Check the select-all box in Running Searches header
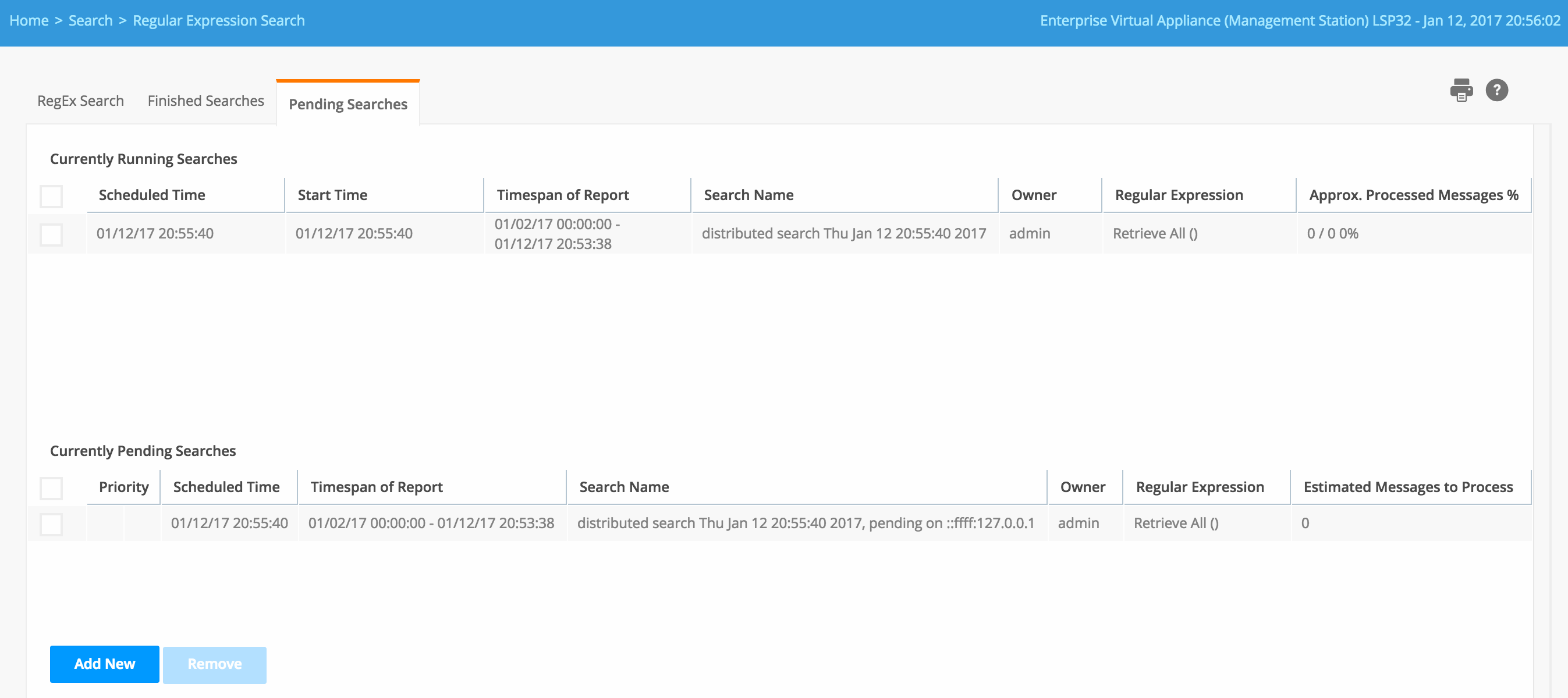1568x698 pixels. pos(51,196)
